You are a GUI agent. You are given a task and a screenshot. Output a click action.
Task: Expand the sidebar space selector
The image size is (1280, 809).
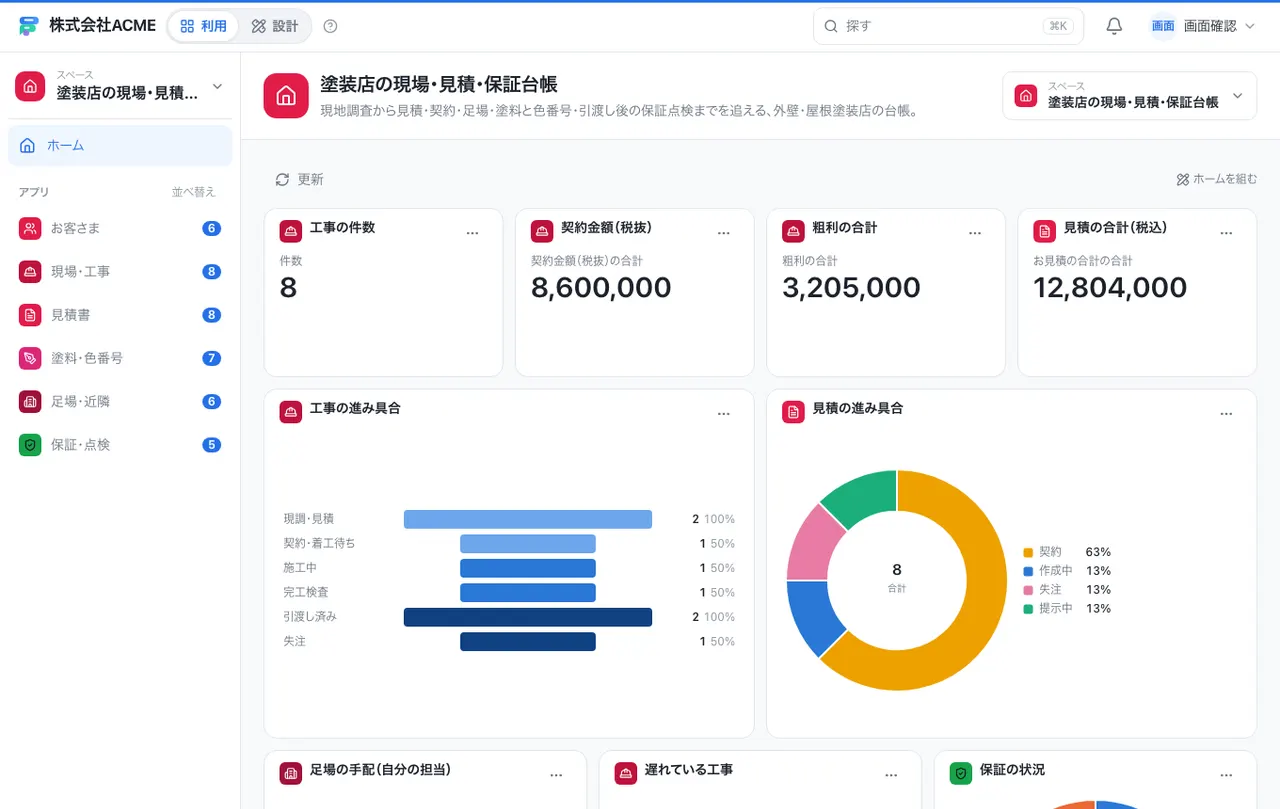pyautogui.click(x=120, y=86)
